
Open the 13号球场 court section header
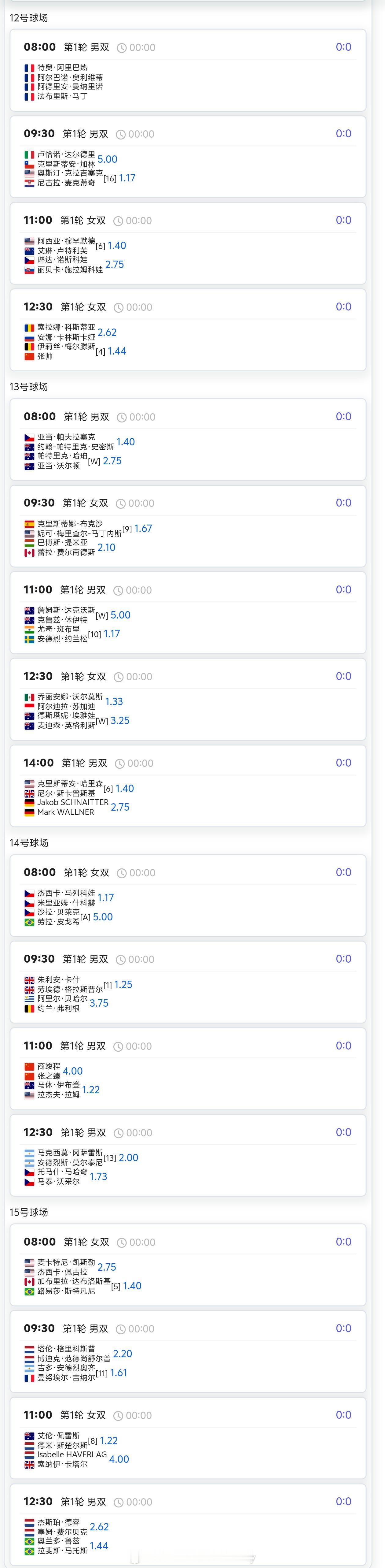[x=29, y=387]
